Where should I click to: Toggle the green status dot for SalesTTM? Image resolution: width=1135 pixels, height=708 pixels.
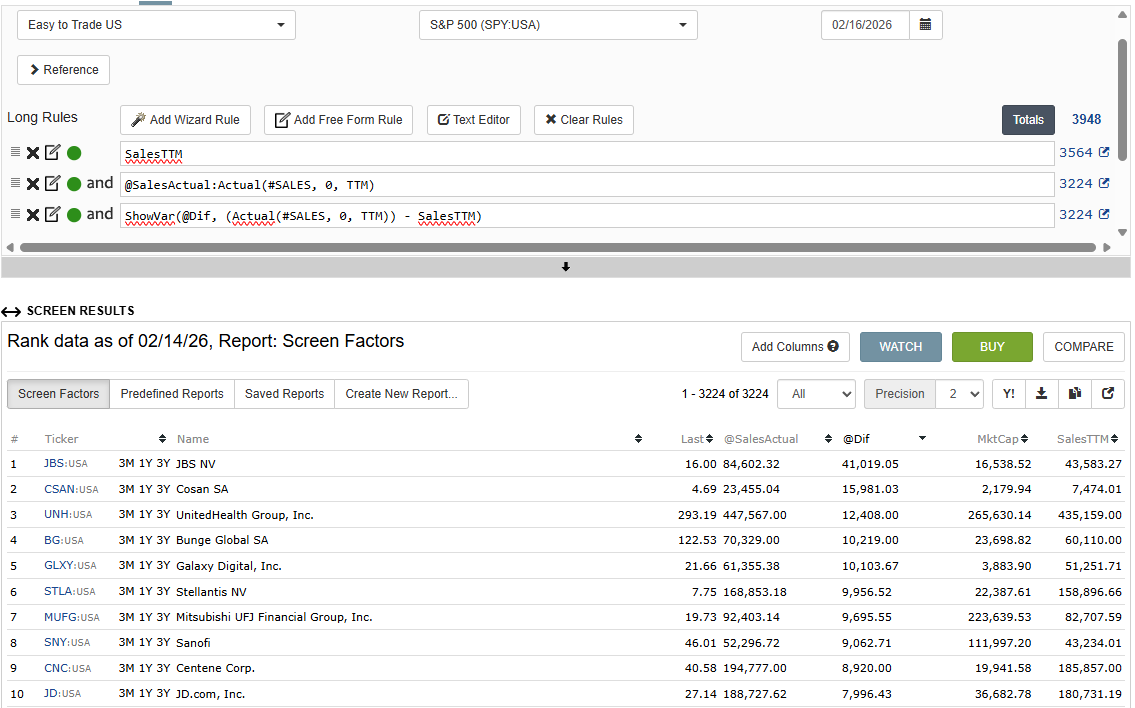tap(74, 154)
